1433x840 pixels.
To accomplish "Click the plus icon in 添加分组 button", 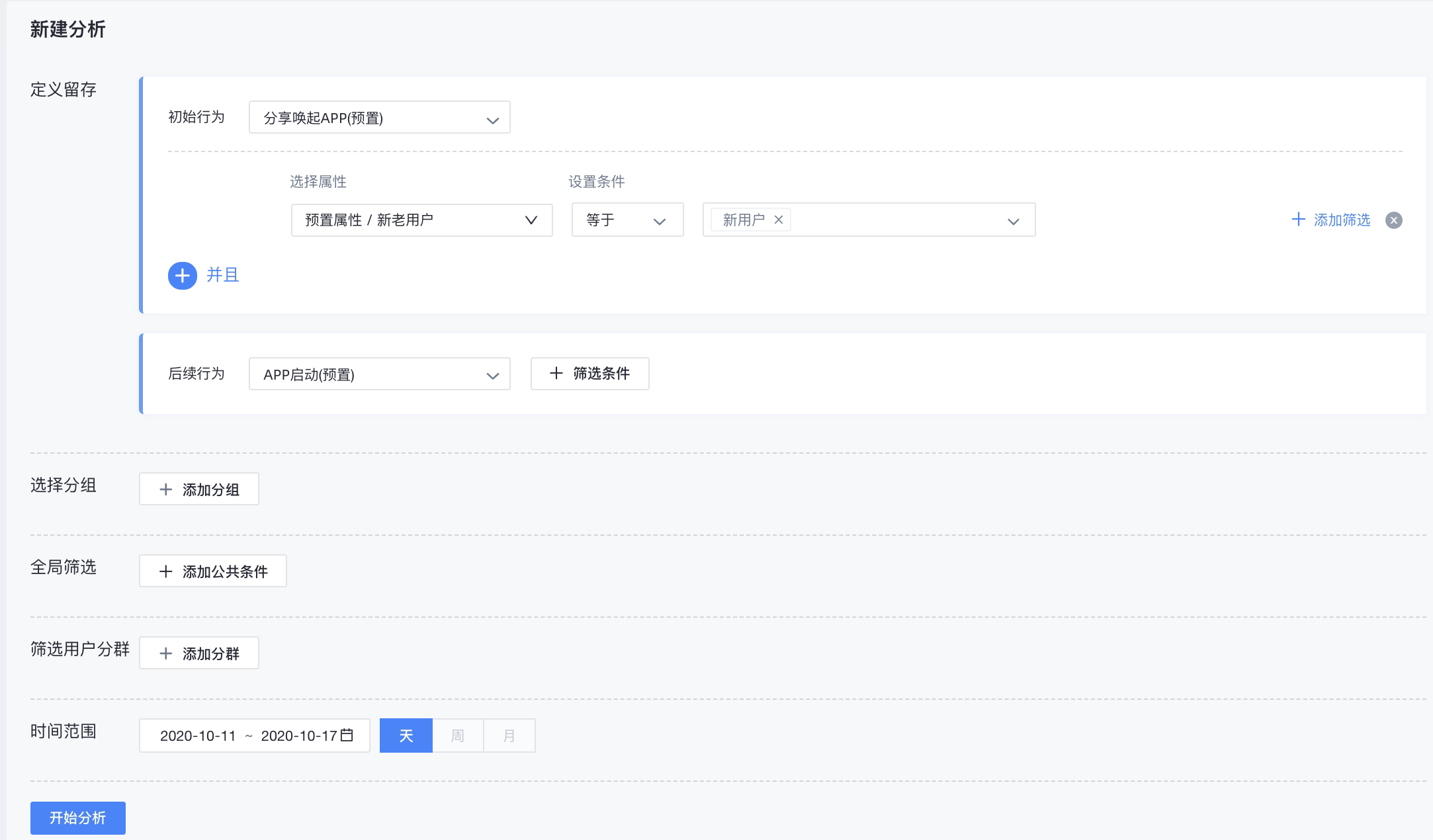I will [166, 489].
